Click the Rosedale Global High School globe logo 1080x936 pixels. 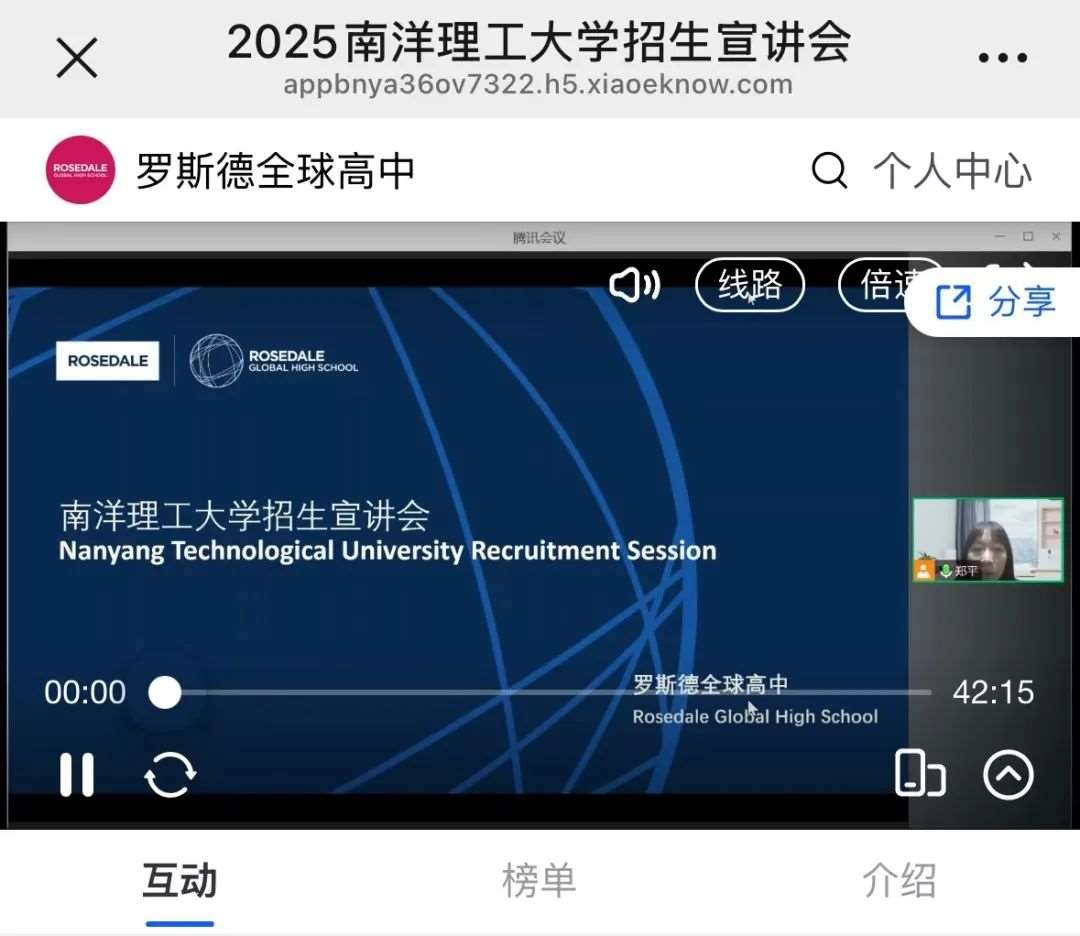click(274, 361)
